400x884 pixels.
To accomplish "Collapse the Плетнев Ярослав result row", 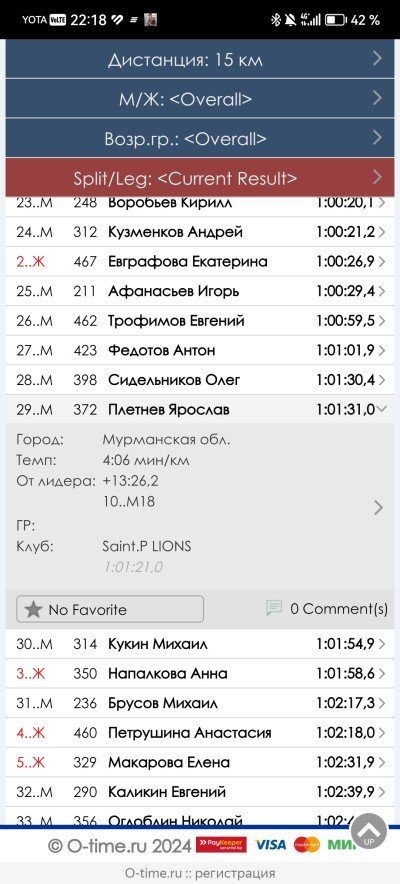I will pos(200,409).
